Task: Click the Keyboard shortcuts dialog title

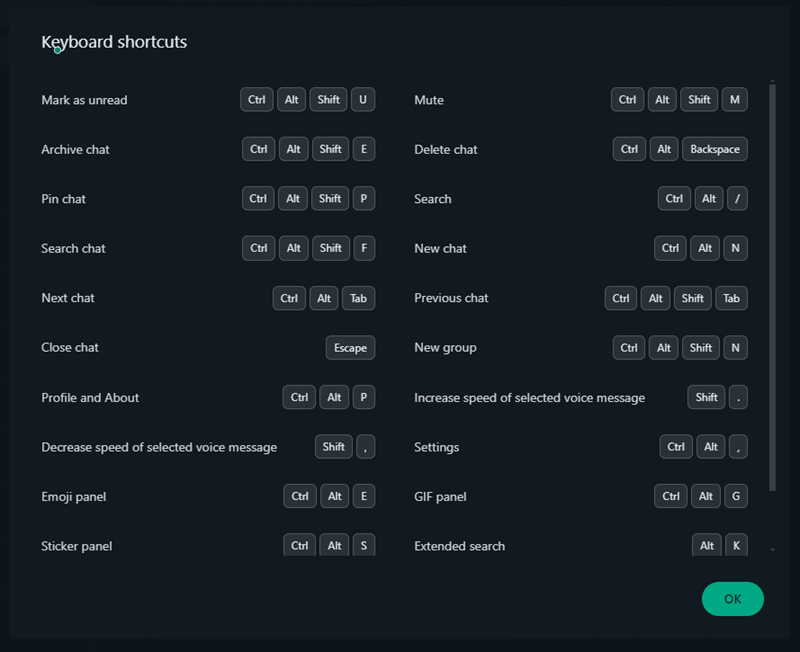Action: click(114, 42)
